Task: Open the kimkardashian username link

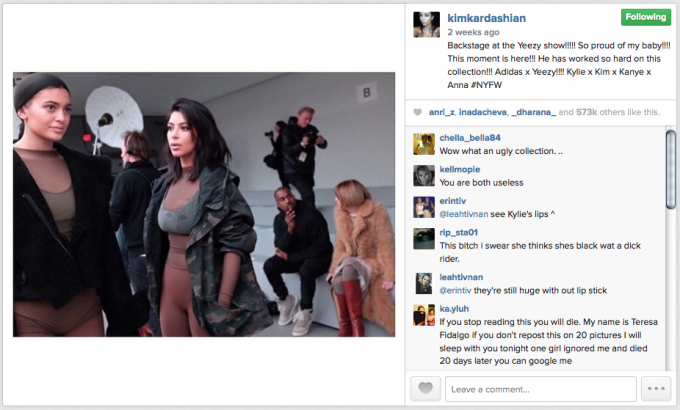Action: click(x=487, y=18)
